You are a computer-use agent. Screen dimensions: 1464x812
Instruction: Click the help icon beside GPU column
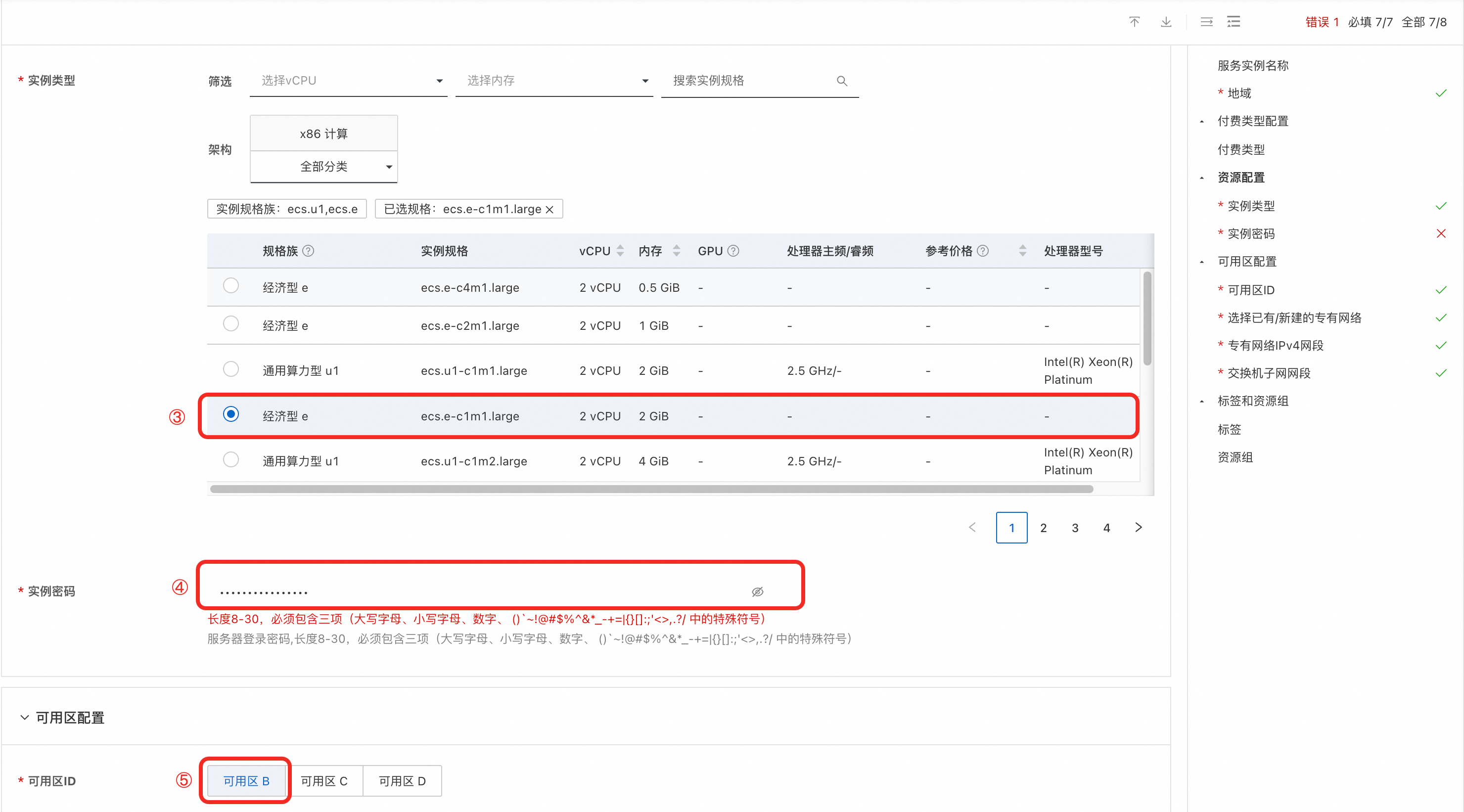(x=733, y=251)
